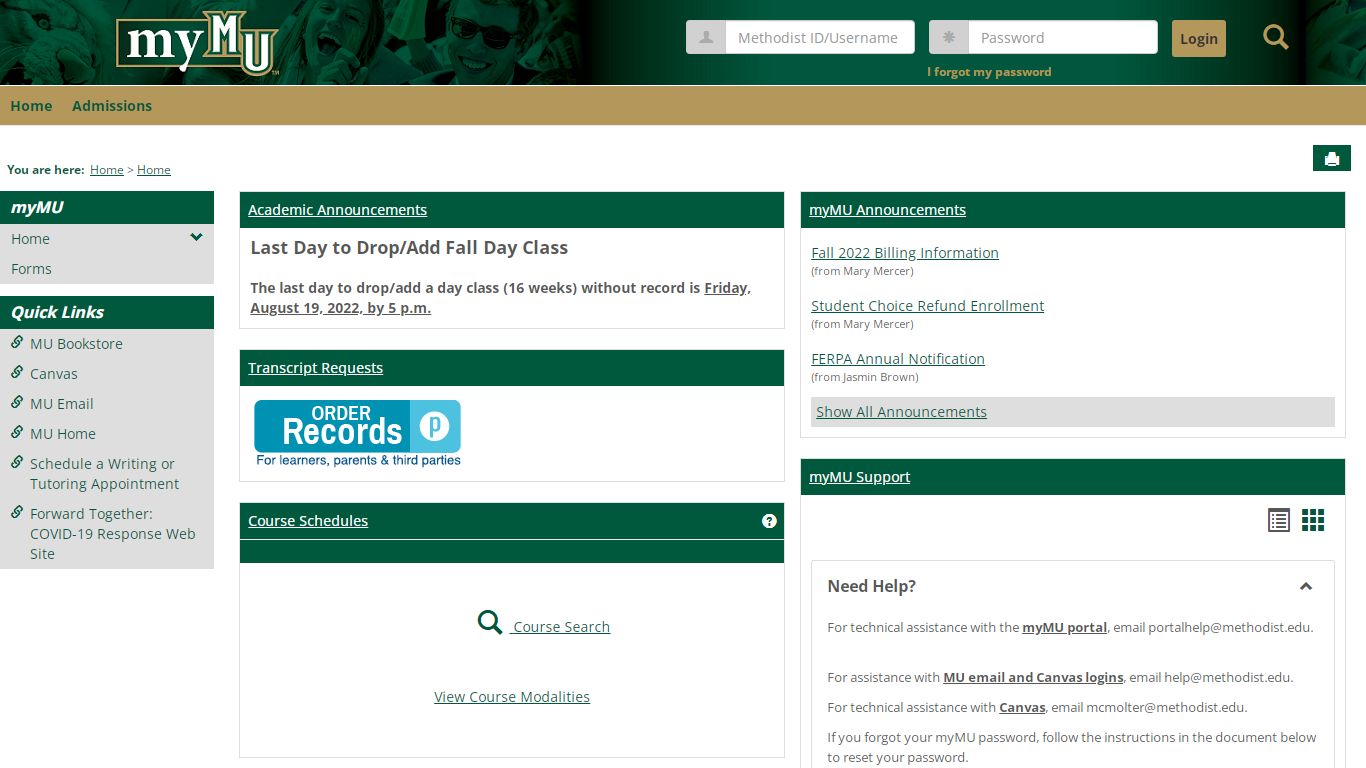This screenshot has height=768, width=1366.
Task: Click the last Home breadcrumb link
Action: tap(154, 170)
